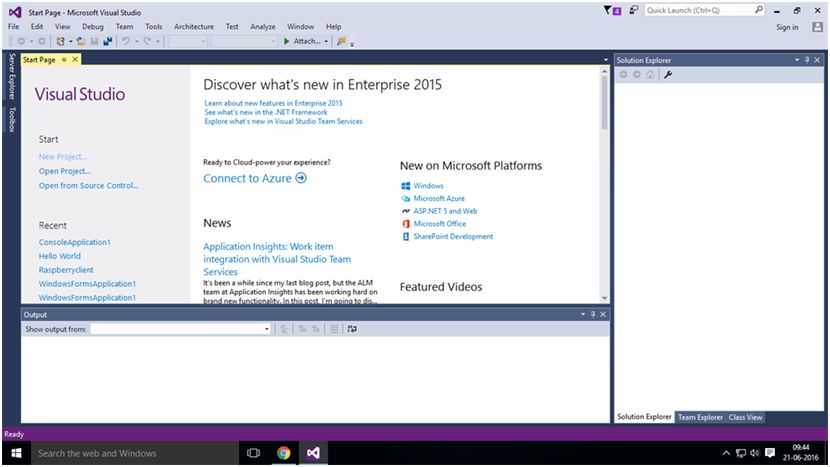830x467 pixels.
Task: Open Visual Studio from the taskbar
Action: 313,453
